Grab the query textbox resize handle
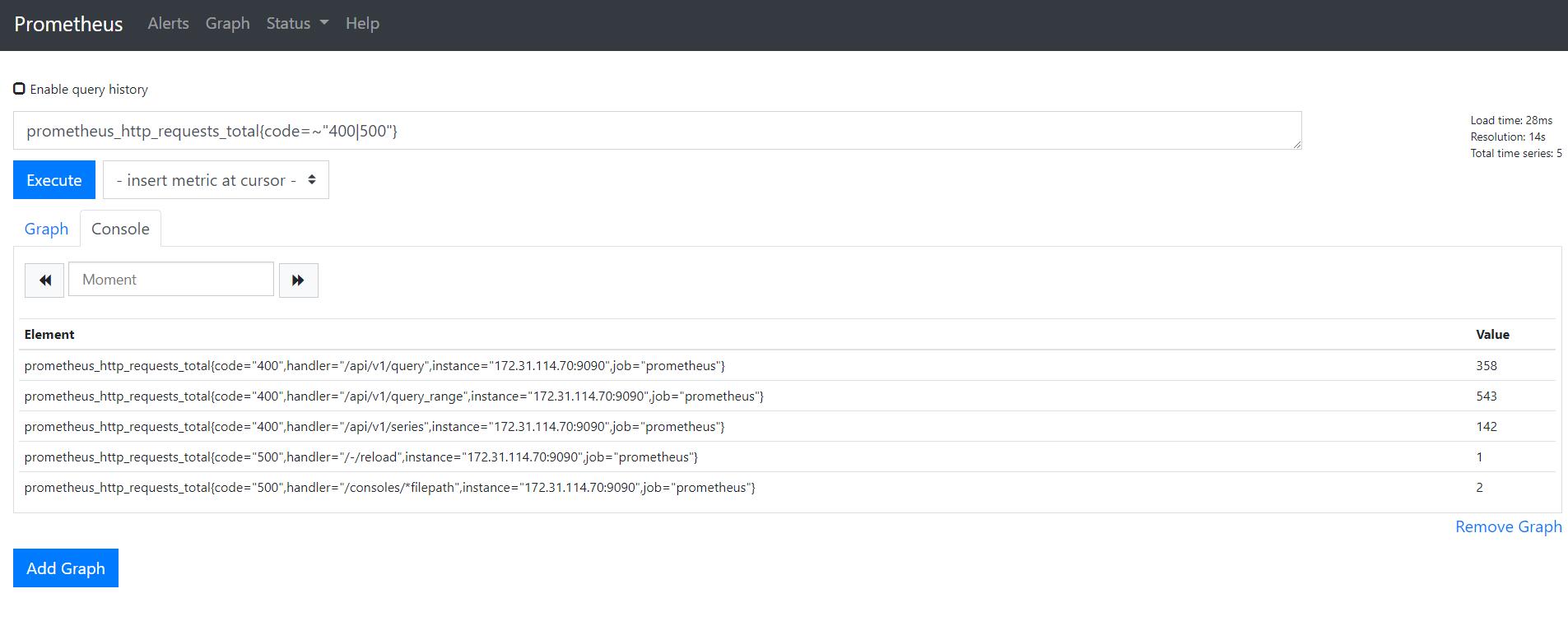The width and height of the screenshot is (1568, 635). (x=1296, y=145)
